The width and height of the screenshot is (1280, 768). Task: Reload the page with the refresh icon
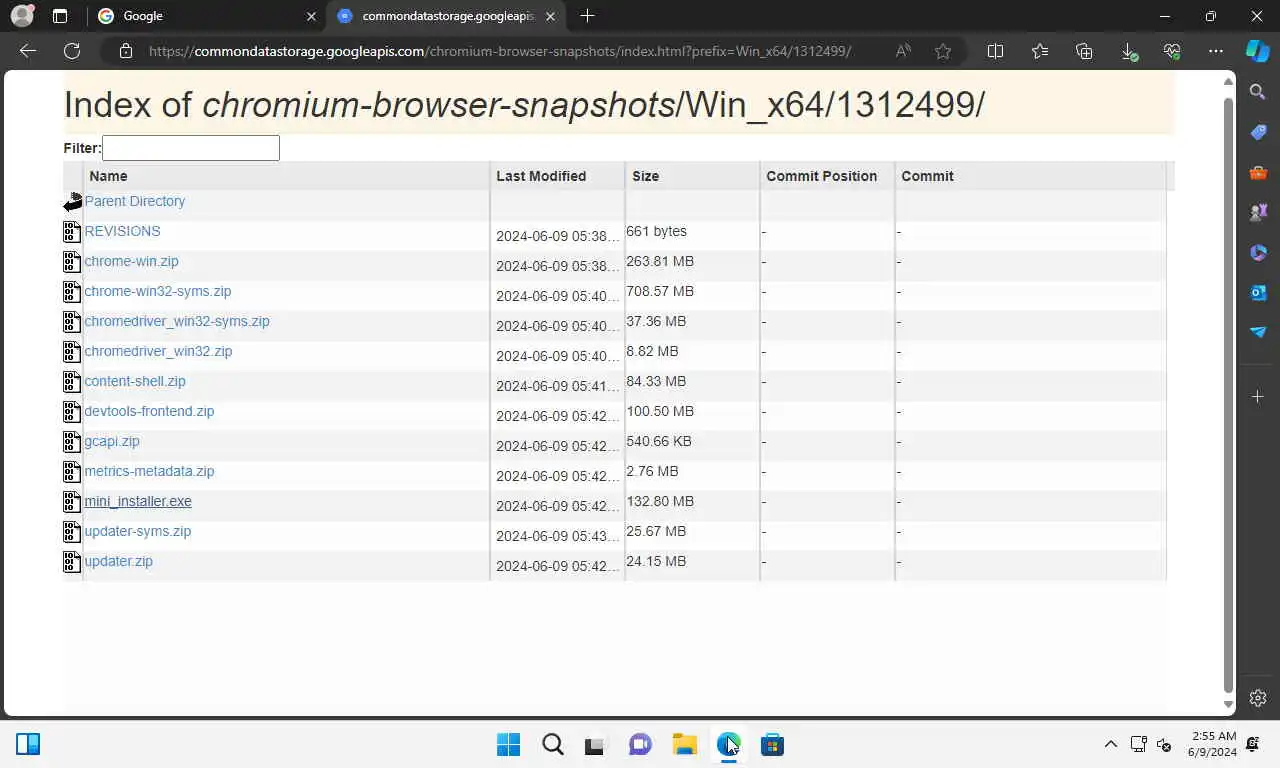point(72,51)
